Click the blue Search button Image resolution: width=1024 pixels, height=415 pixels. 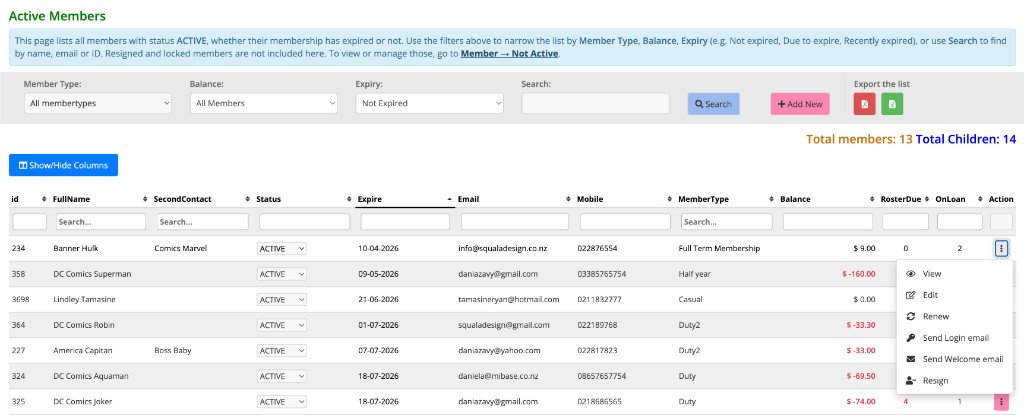[x=713, y=104]
